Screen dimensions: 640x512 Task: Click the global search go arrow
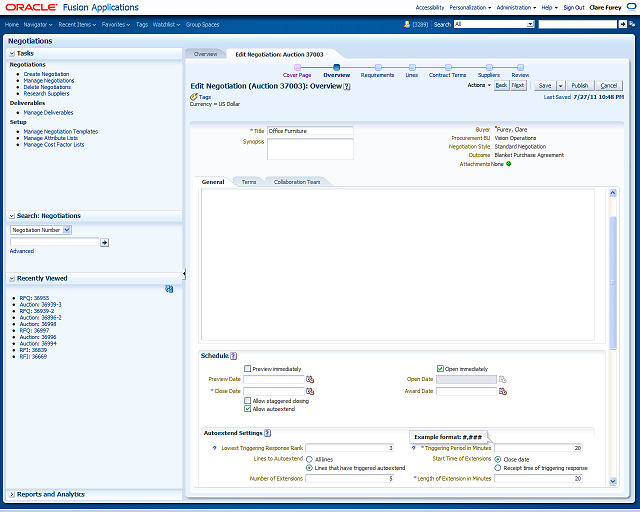coord(622,24)
